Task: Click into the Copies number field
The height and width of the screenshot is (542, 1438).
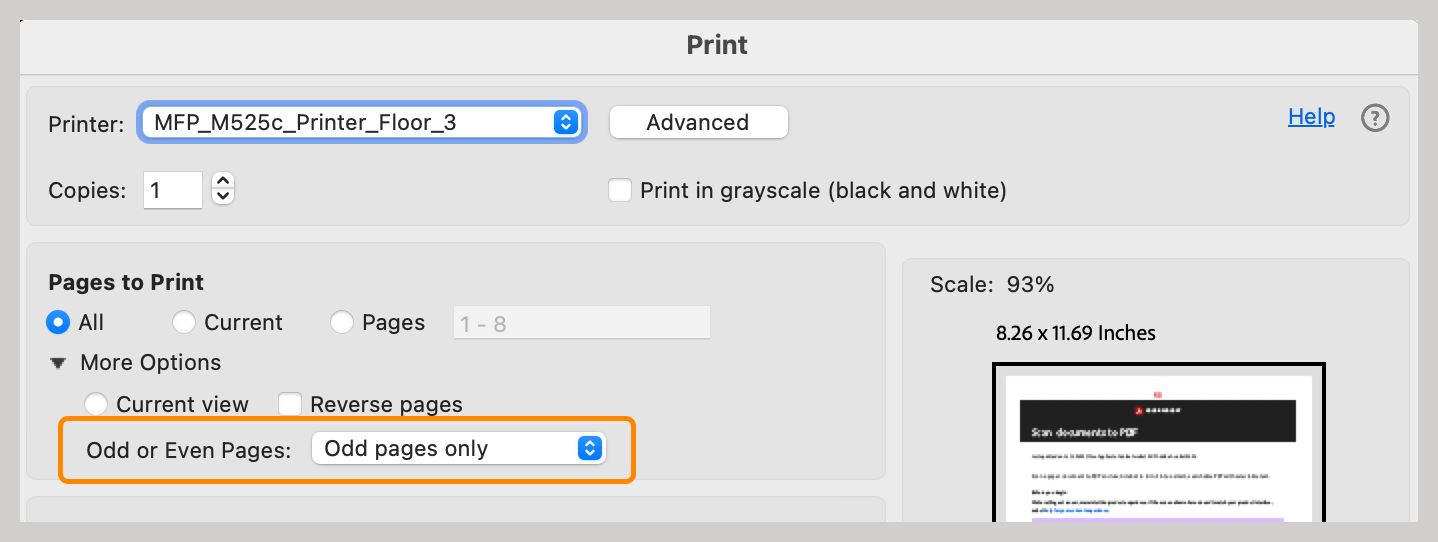Action: (x=172, y=190)
